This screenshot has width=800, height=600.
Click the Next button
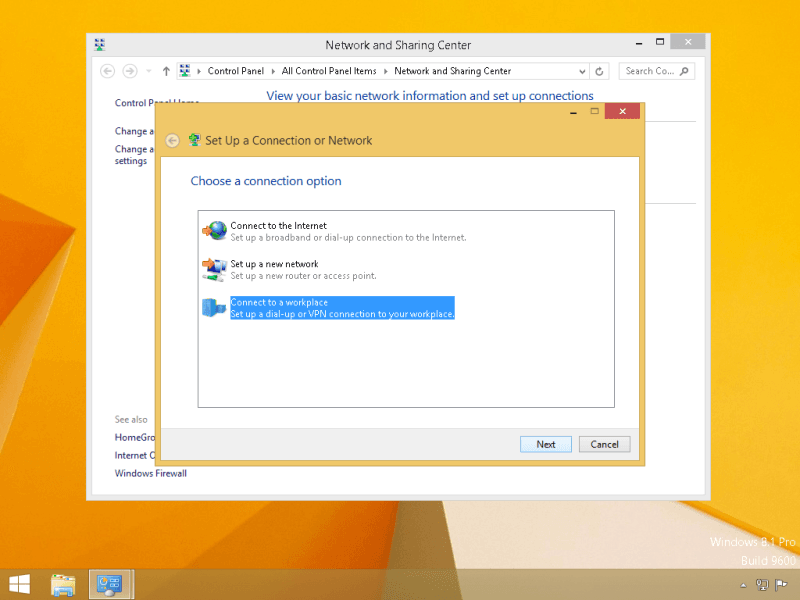545,444
